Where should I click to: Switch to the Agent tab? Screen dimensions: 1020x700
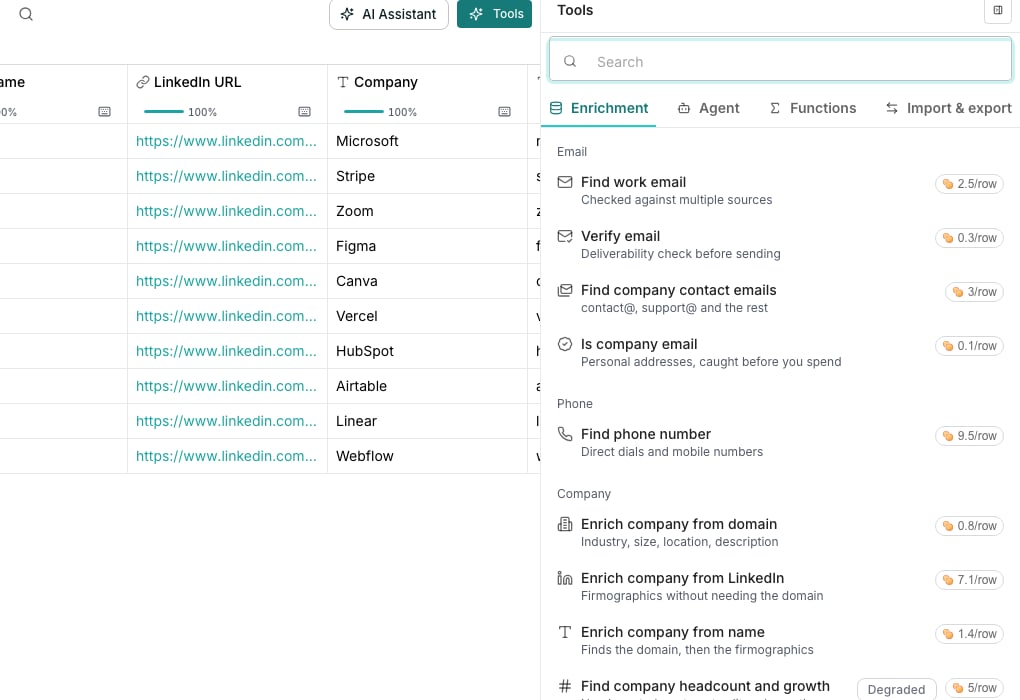[x=708, y=108]
